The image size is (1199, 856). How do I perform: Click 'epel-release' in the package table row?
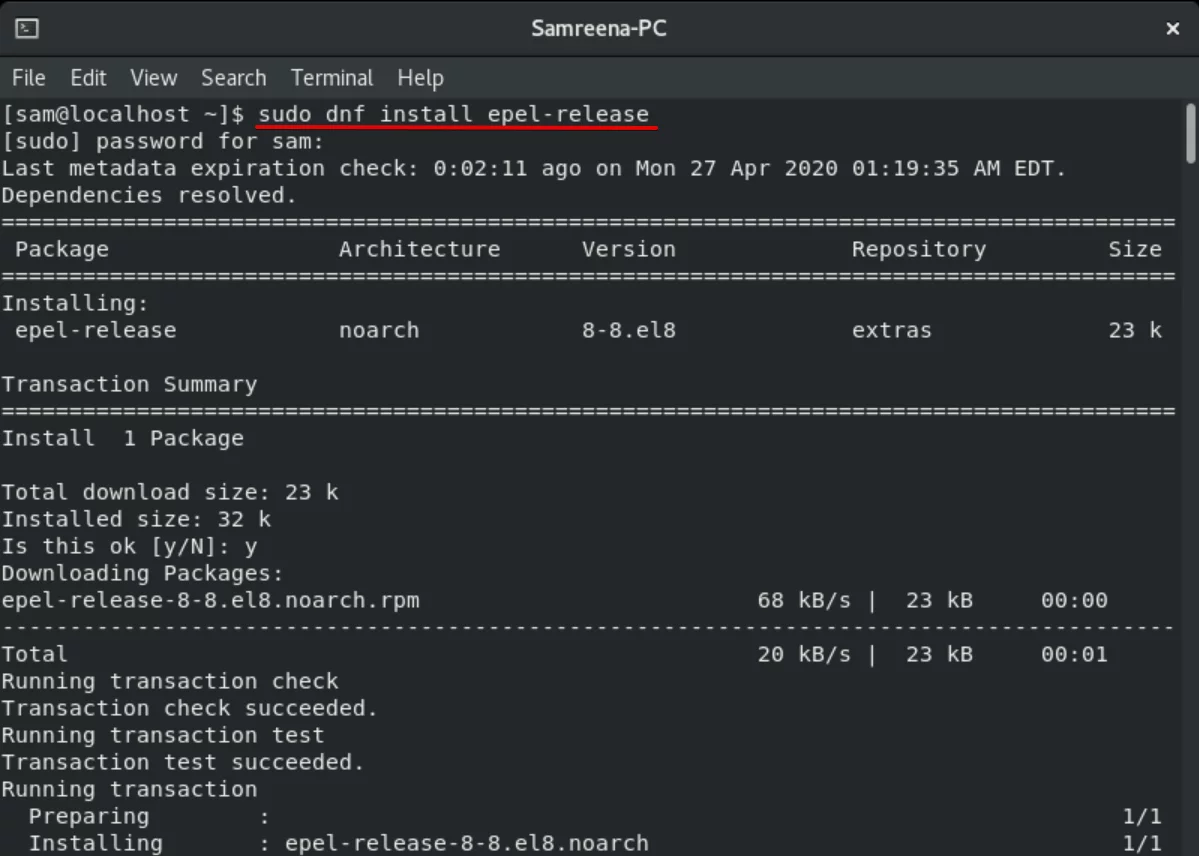96,330
